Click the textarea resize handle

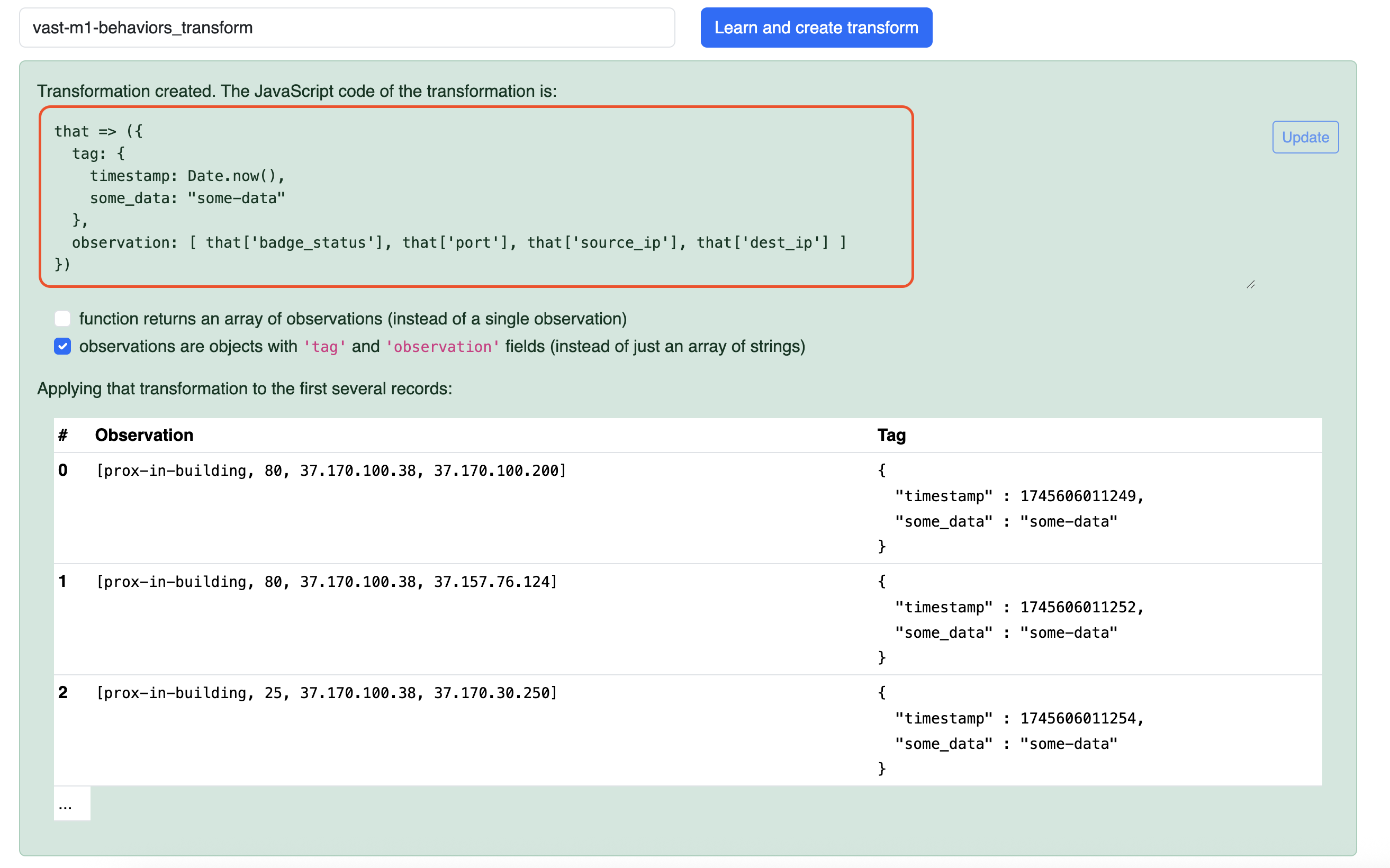[1250, 284]
